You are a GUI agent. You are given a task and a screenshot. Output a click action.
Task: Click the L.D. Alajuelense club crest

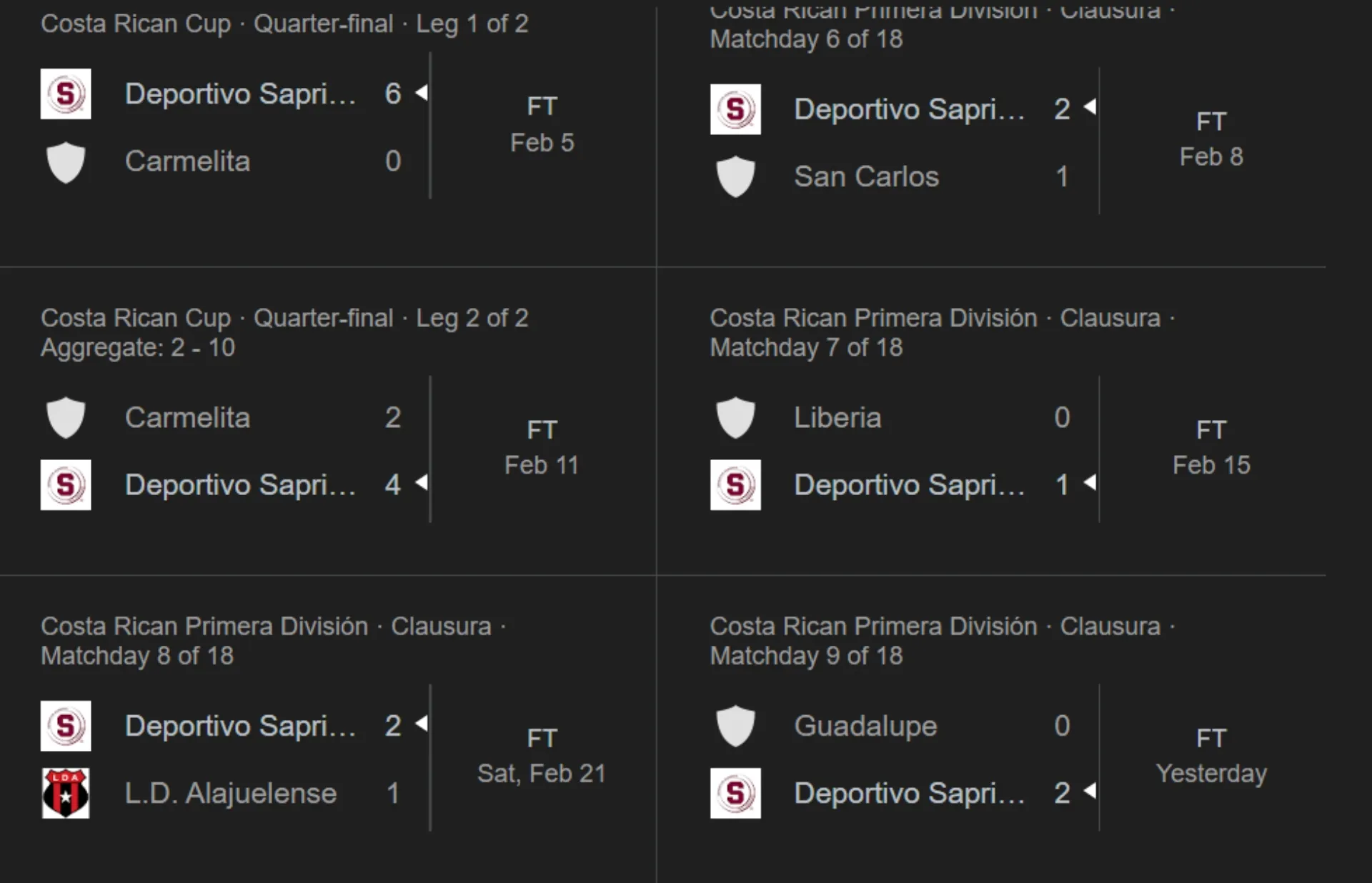(65, 793)
